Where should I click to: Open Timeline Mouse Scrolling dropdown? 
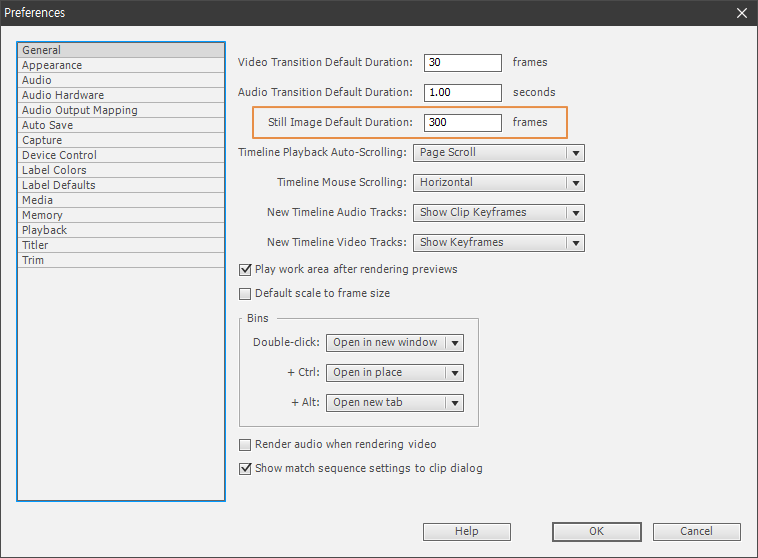pos(499,183)
